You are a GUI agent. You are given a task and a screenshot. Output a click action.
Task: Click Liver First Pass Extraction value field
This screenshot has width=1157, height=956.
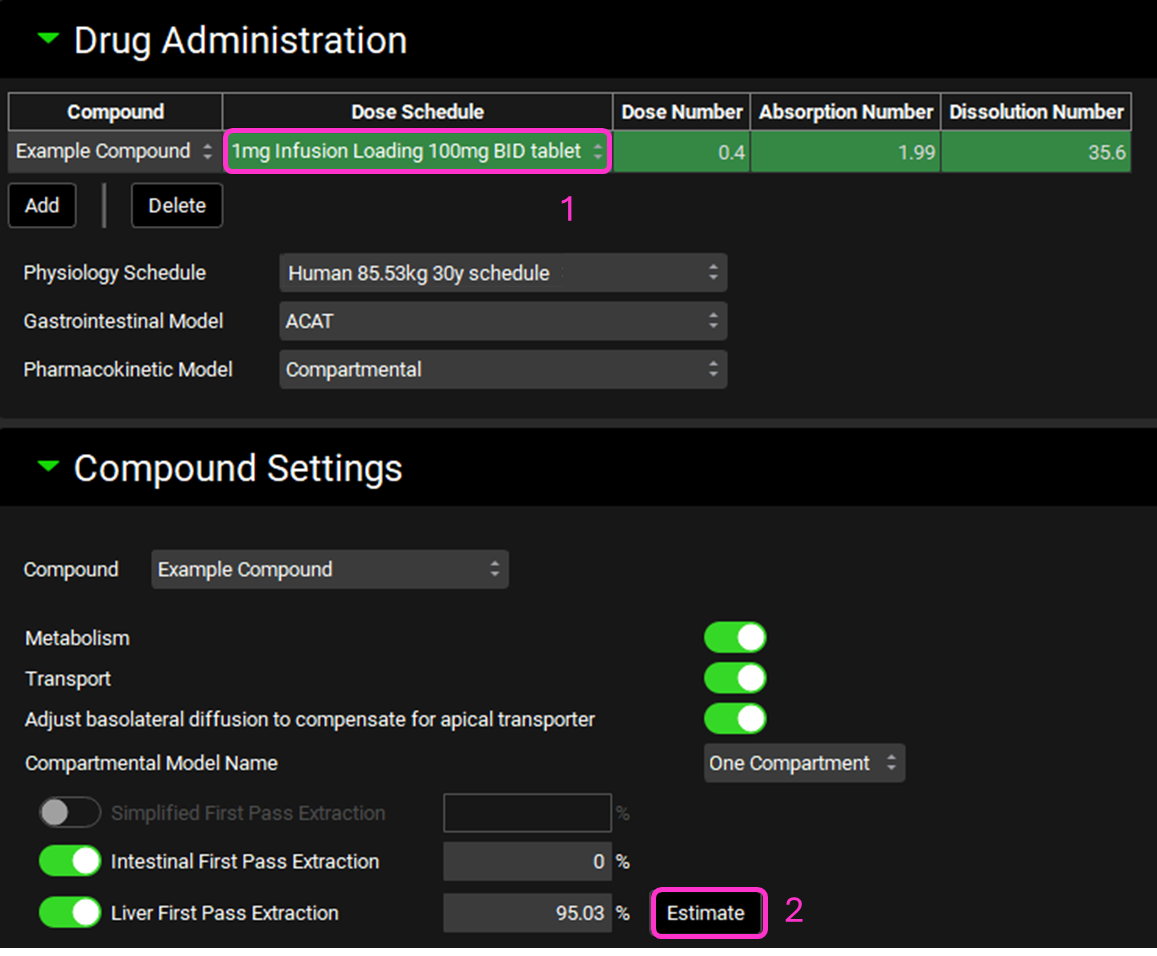(x=527, y=913)
